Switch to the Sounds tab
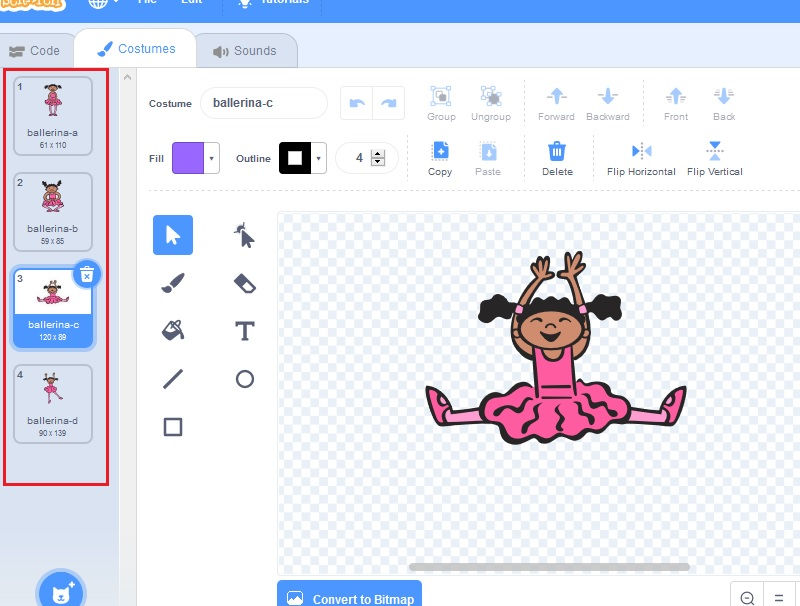Screen dimensions: 800x606 [245, 51]
